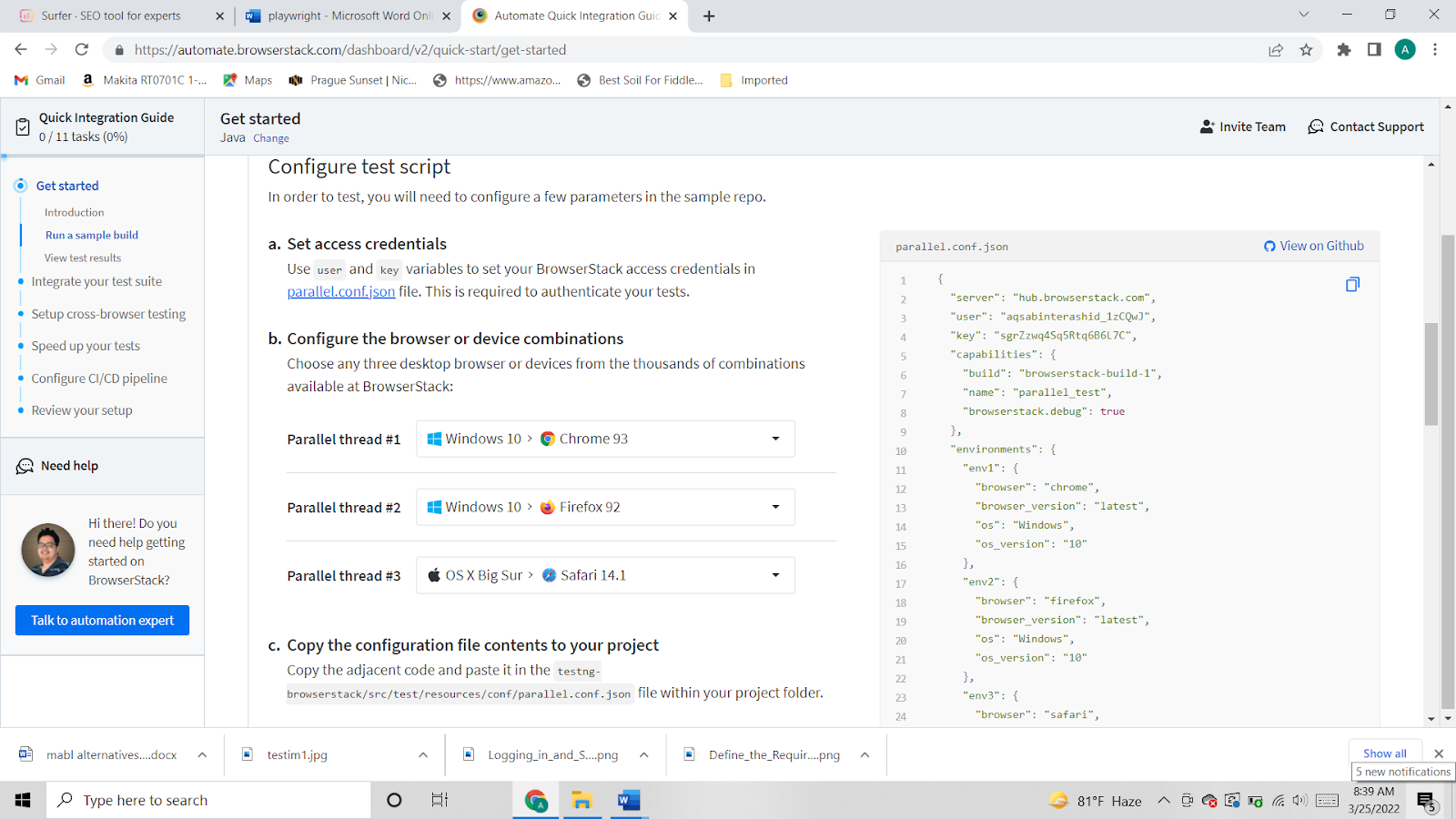
Task: Open Task View in the taskbar
Action: [440, 800]
